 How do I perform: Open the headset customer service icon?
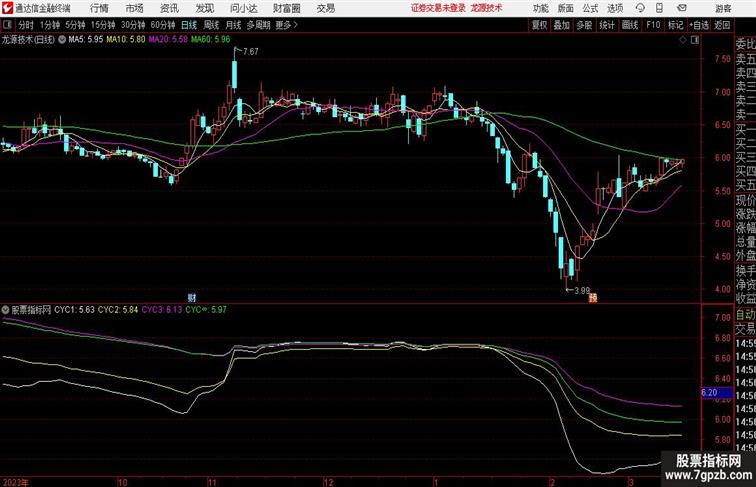tap(640, 8)
